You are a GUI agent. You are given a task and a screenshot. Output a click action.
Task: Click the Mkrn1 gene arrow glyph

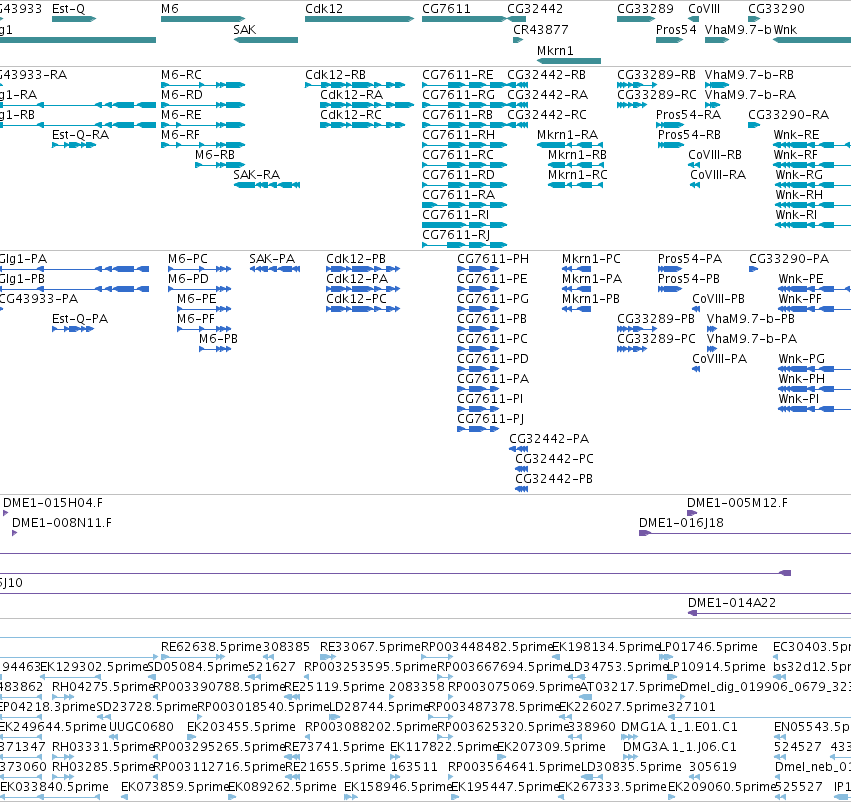coord(569,61)
